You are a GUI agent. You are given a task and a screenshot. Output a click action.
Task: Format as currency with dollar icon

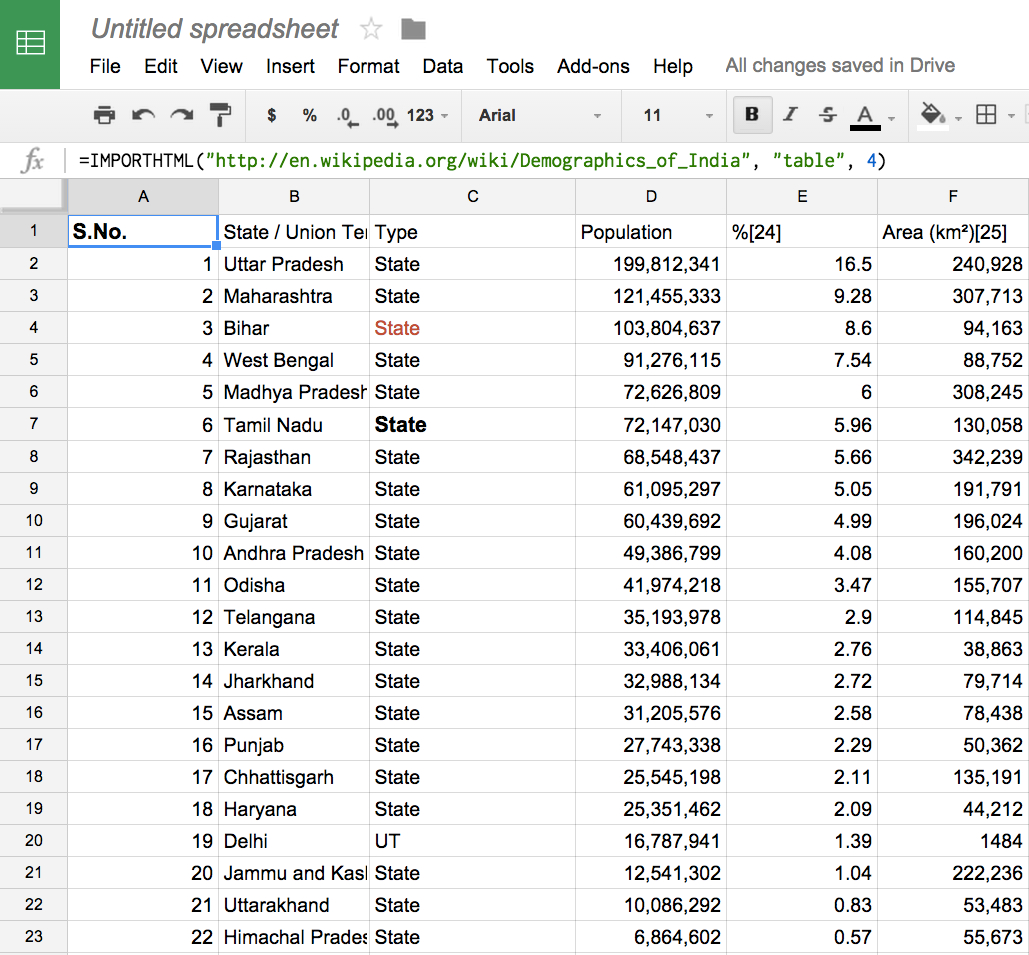[272, 115]
